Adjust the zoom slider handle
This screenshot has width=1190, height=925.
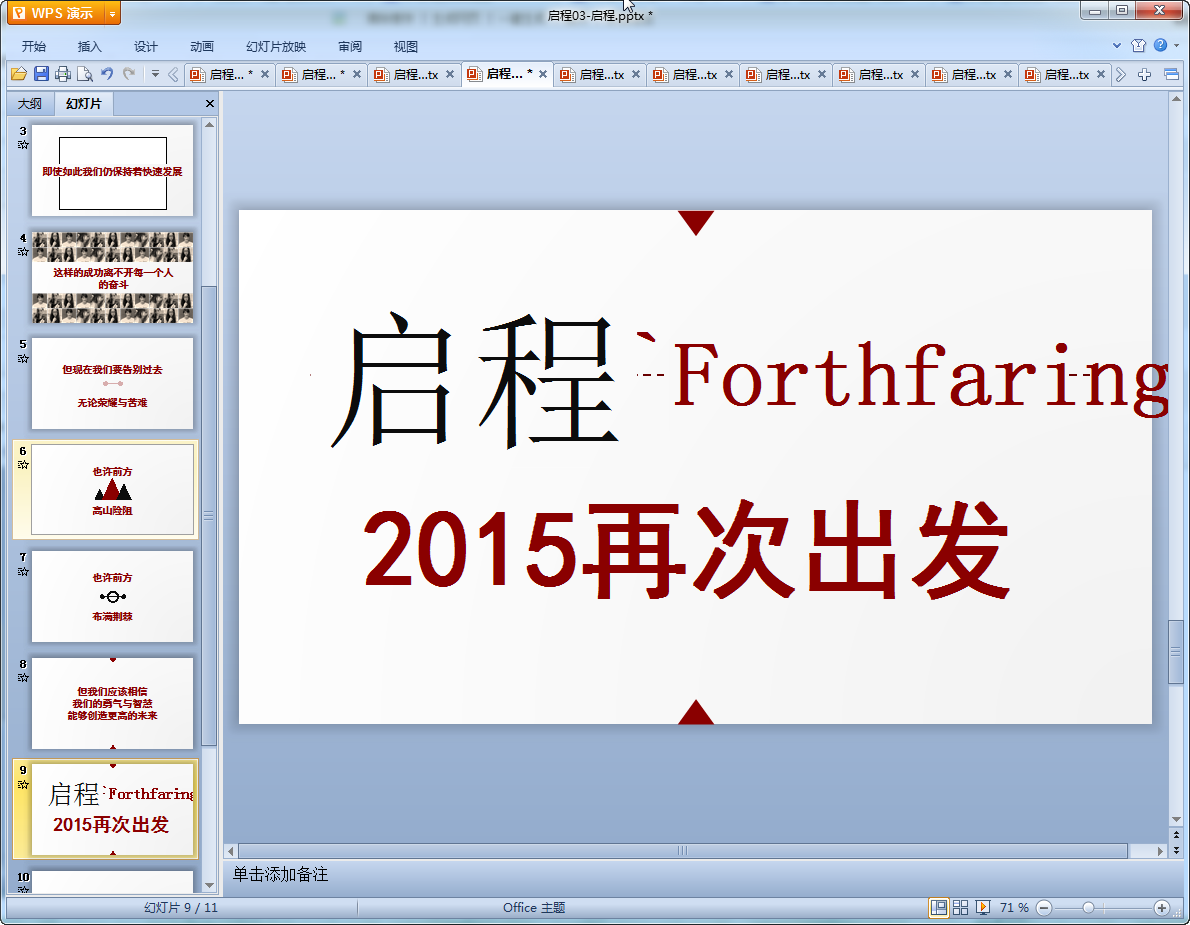(x=1088, y=908)
